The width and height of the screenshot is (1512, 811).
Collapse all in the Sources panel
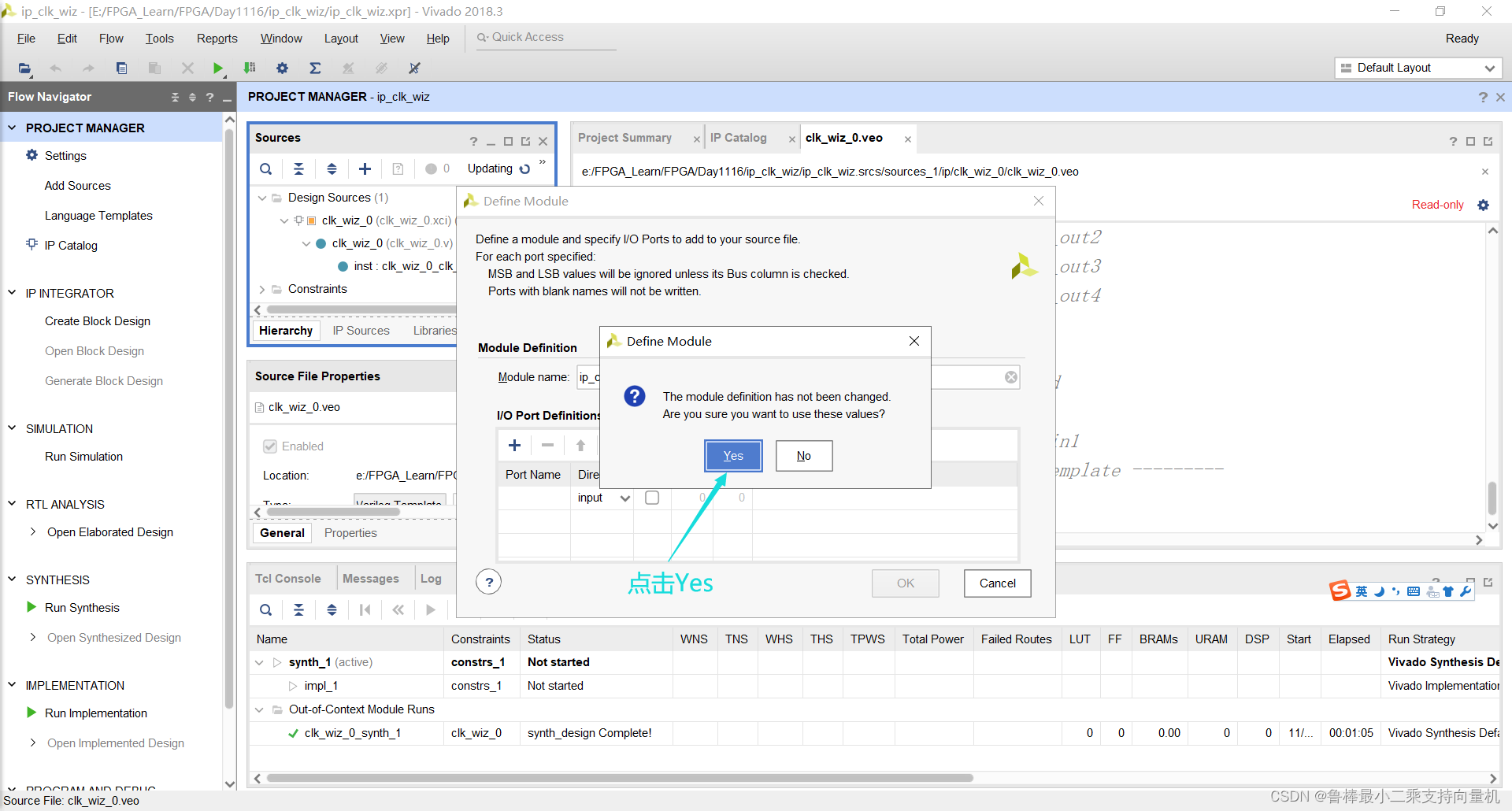point(298,168)
